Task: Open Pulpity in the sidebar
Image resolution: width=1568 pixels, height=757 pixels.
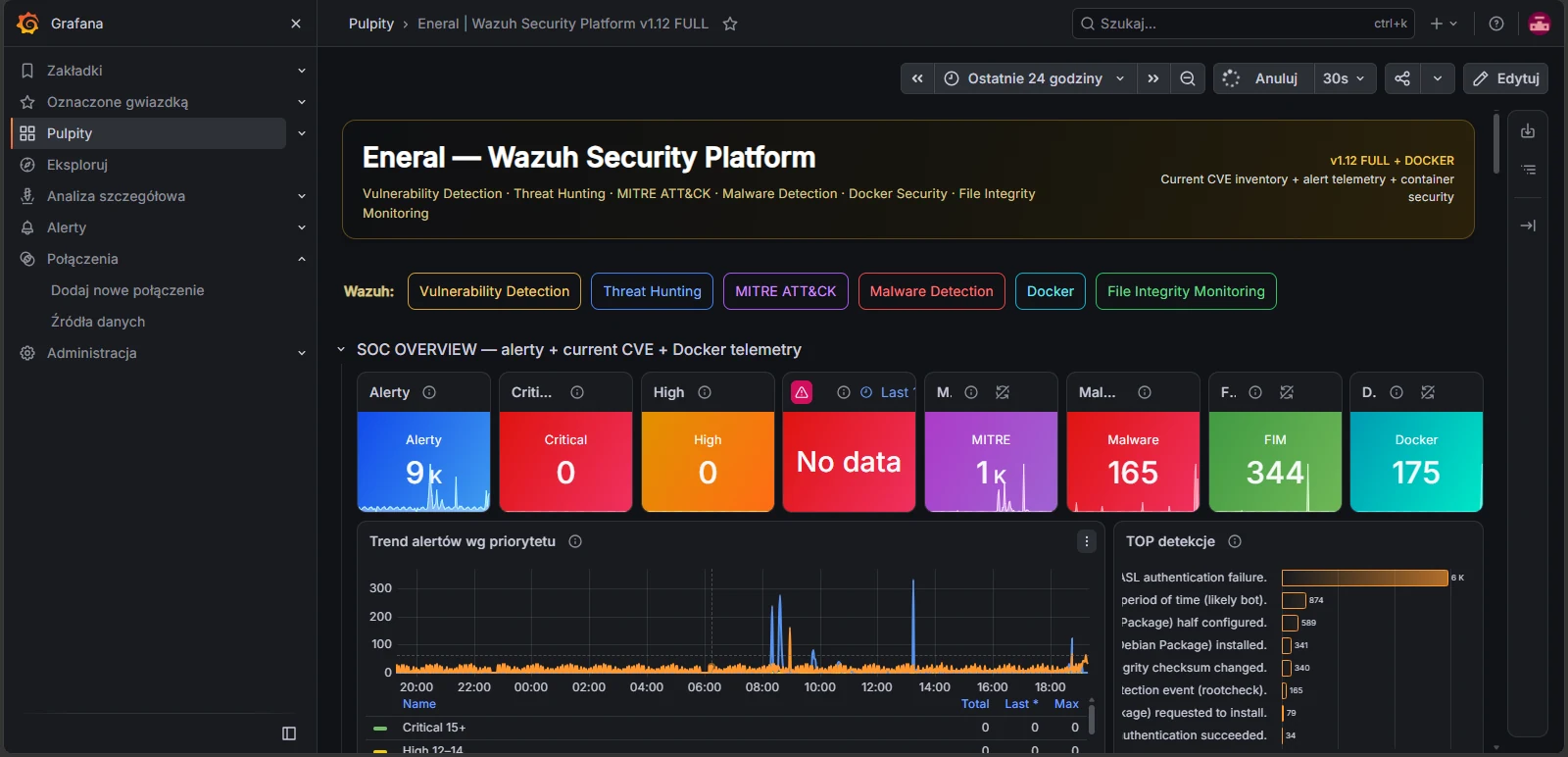Action: [149, 133]
